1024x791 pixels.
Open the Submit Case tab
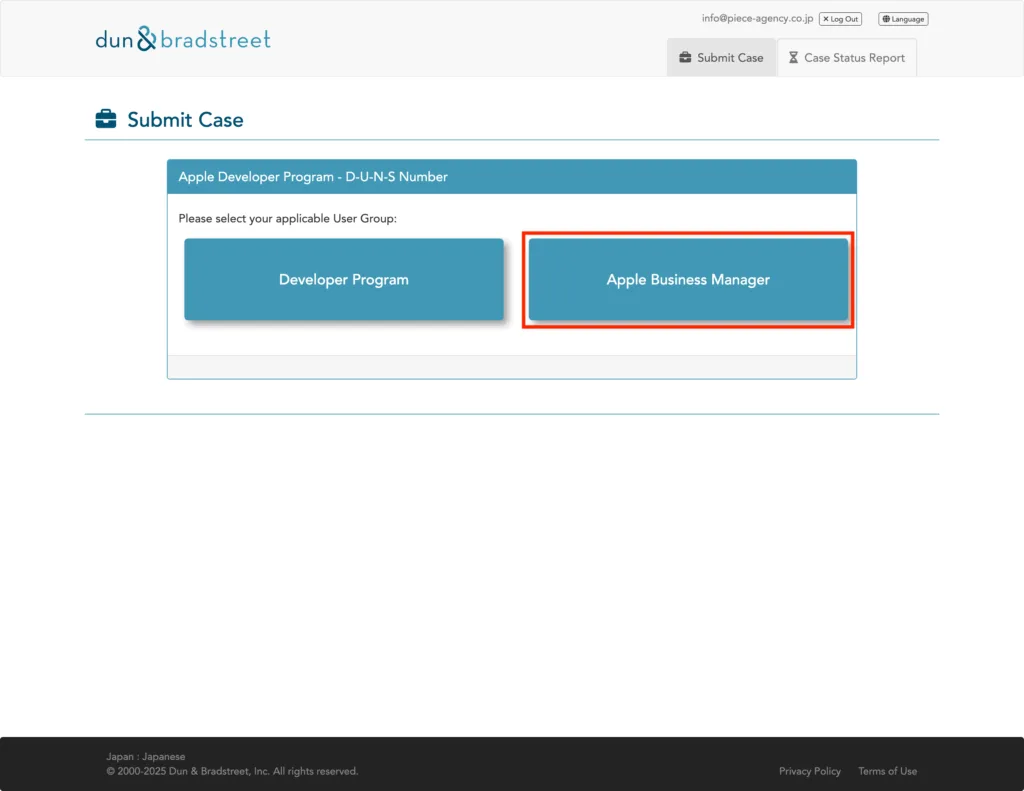[x=721, y=57]
